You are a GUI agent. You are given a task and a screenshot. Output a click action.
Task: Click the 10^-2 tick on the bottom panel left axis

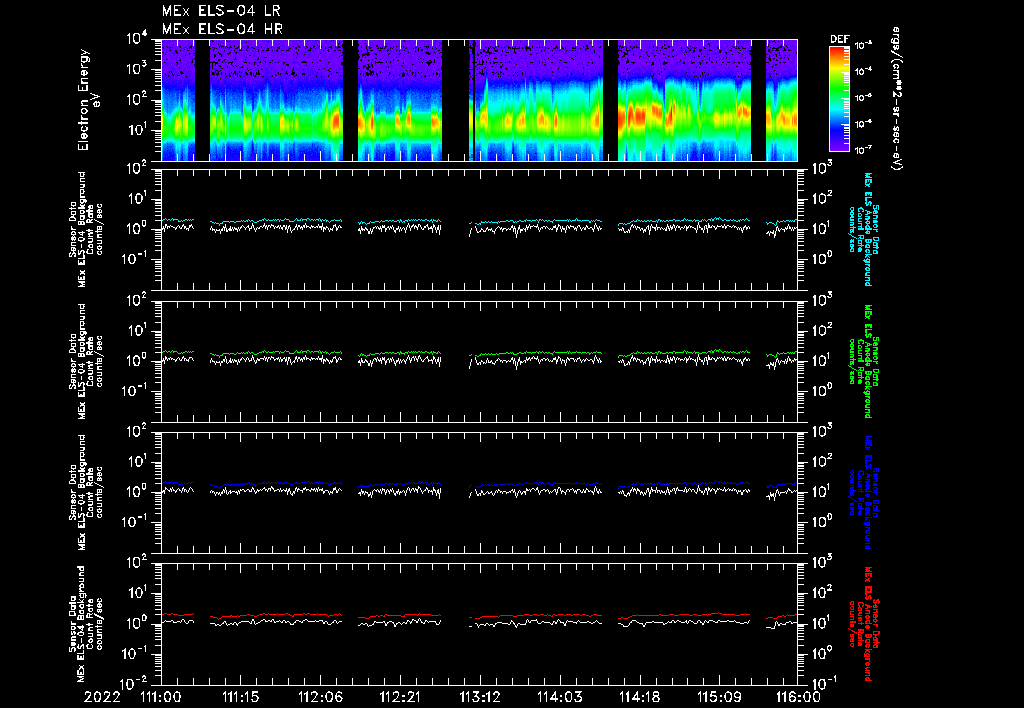[135, 683]
